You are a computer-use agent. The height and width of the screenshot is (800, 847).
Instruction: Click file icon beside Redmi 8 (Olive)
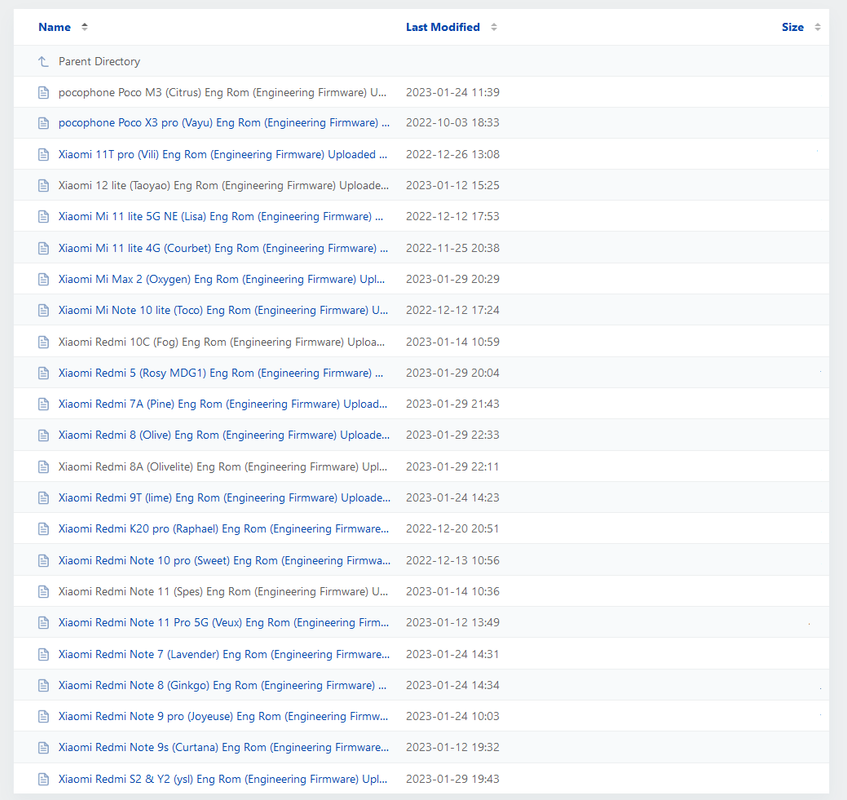[x=44, y=435]
